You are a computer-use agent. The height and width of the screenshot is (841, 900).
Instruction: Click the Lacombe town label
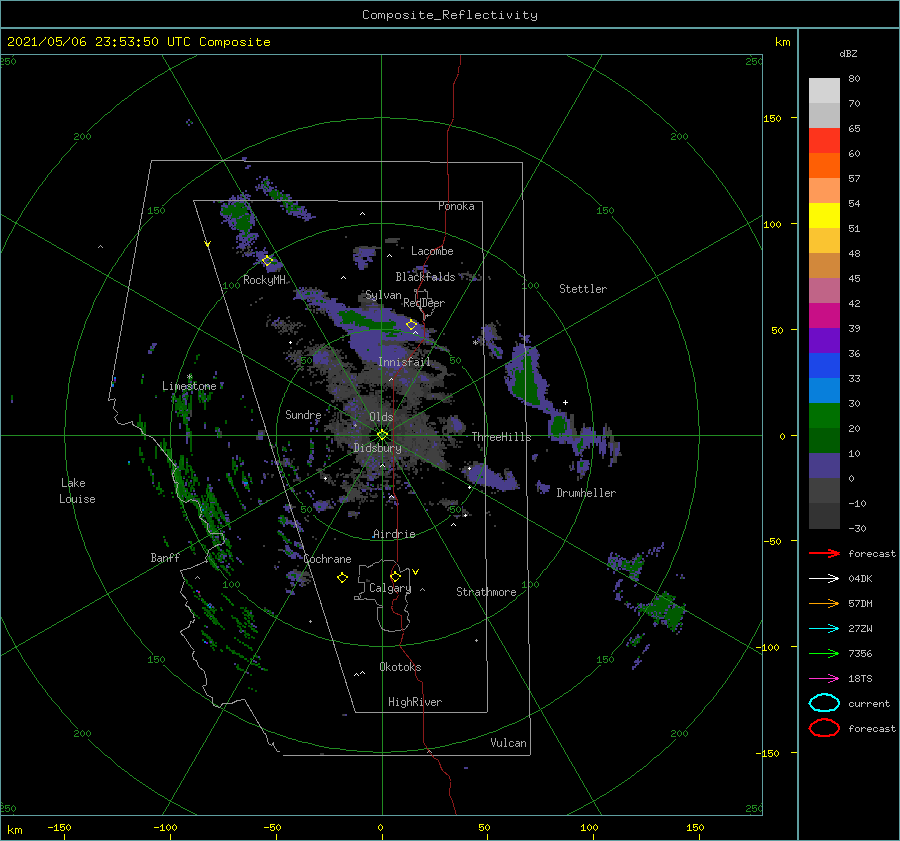(x=432, y=251)
